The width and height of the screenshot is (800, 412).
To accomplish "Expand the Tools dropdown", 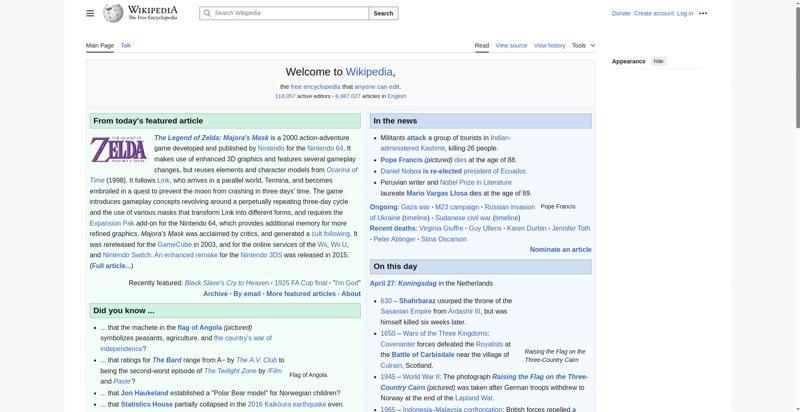I will point(583,45).
